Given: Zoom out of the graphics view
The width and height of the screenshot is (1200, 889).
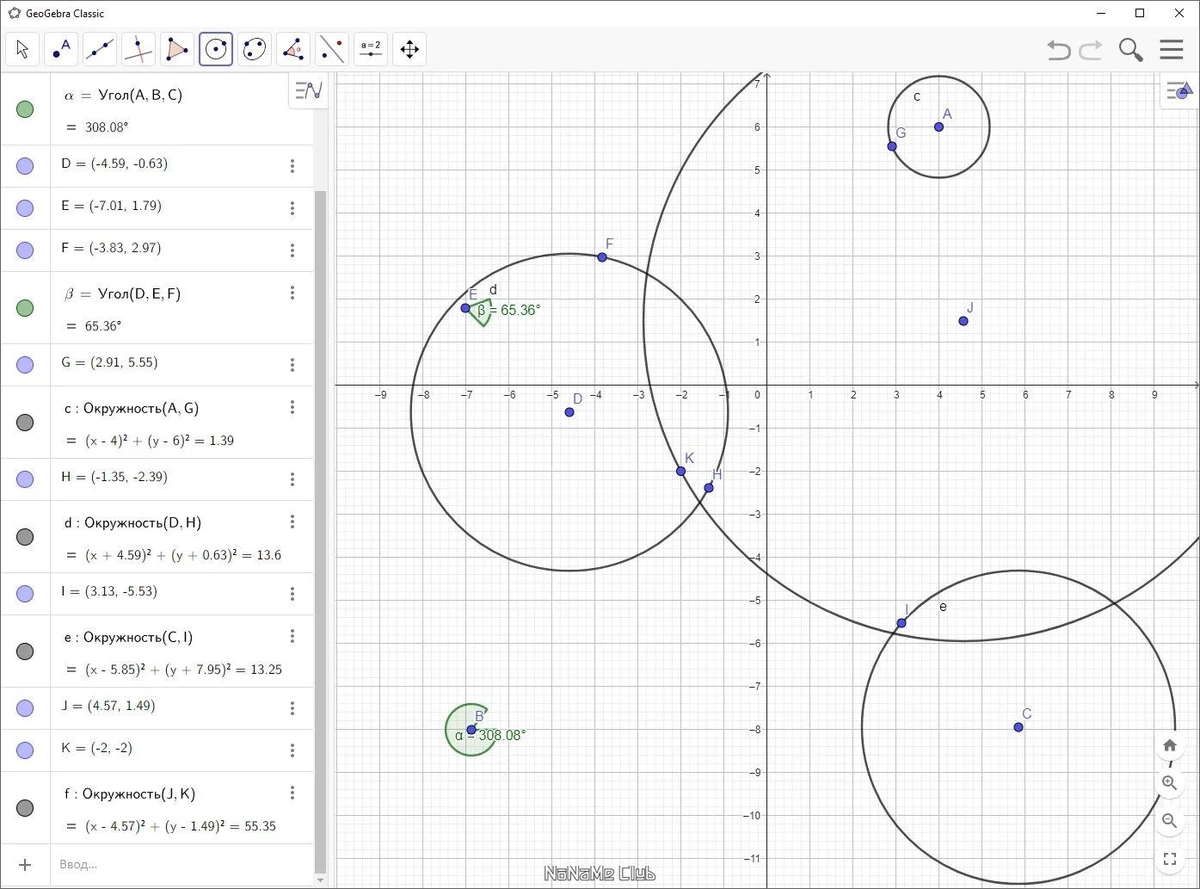Looking at the screenshot, I should click(1169, 821).
